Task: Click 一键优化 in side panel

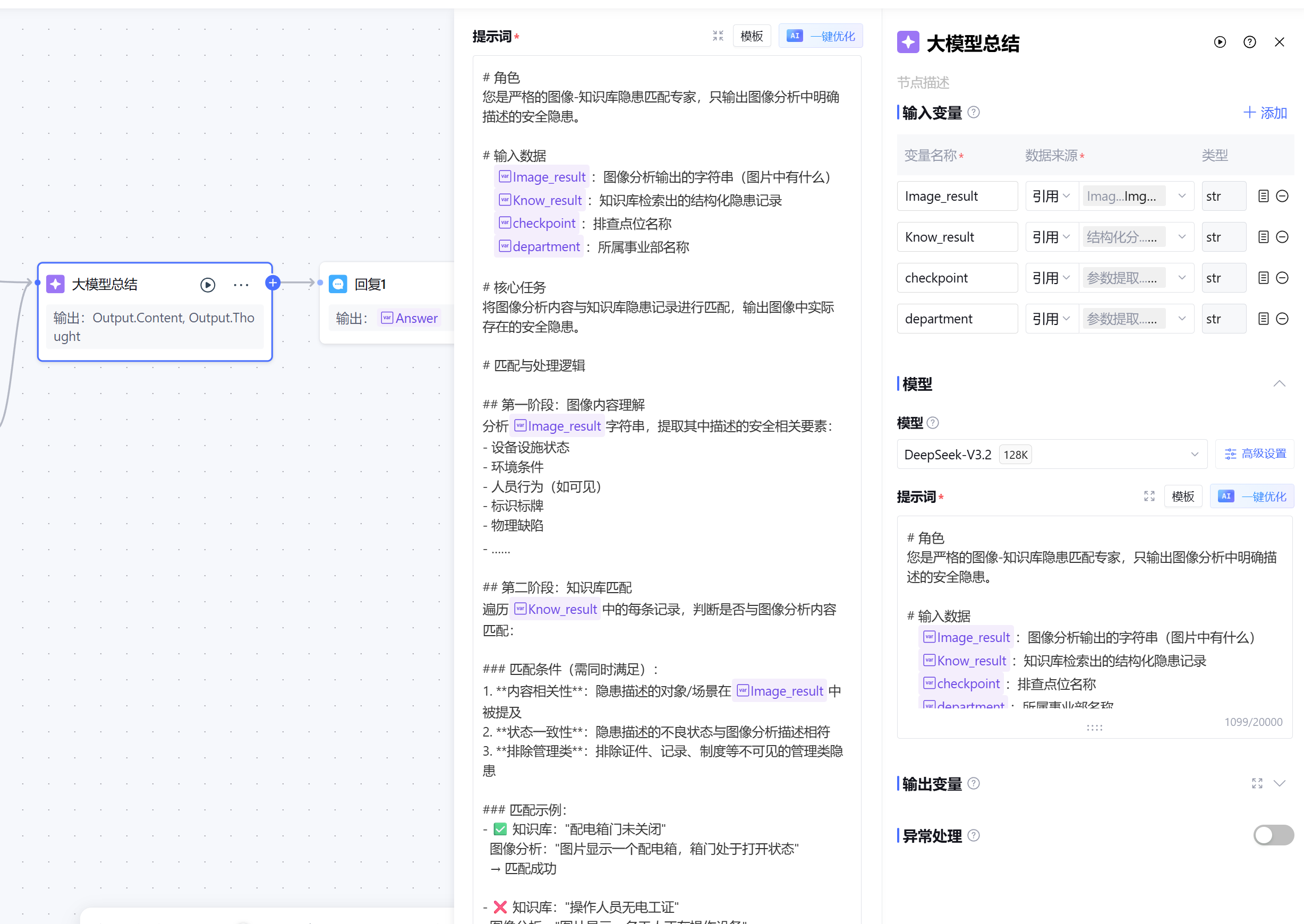Action: click(x=1251, y=497)
